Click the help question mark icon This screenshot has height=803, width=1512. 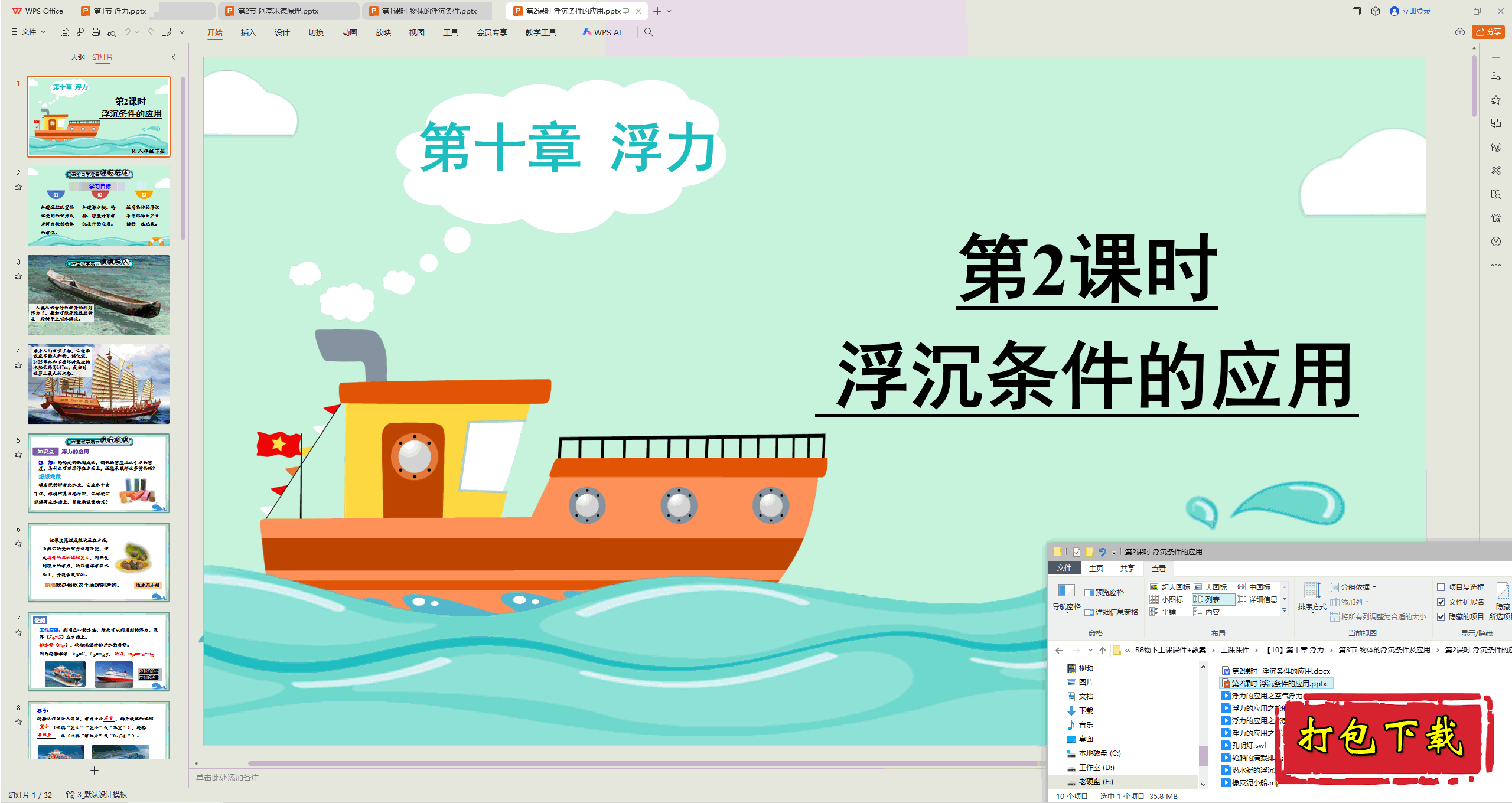pos(1495,241)
